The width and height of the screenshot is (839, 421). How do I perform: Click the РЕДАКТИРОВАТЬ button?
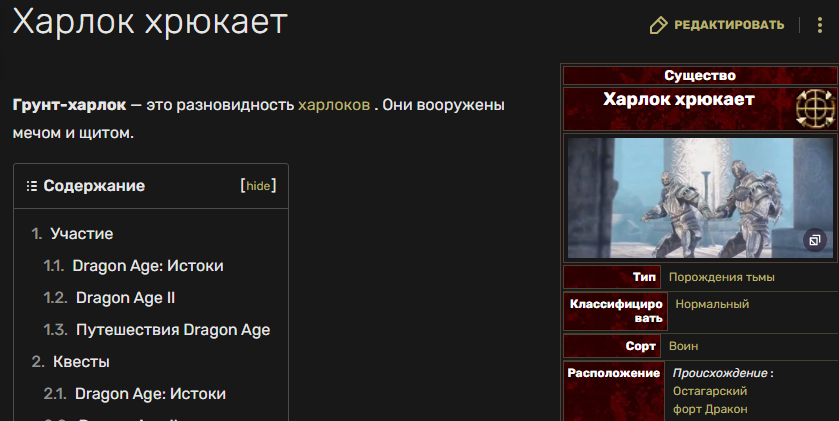(x=717, y=25)
